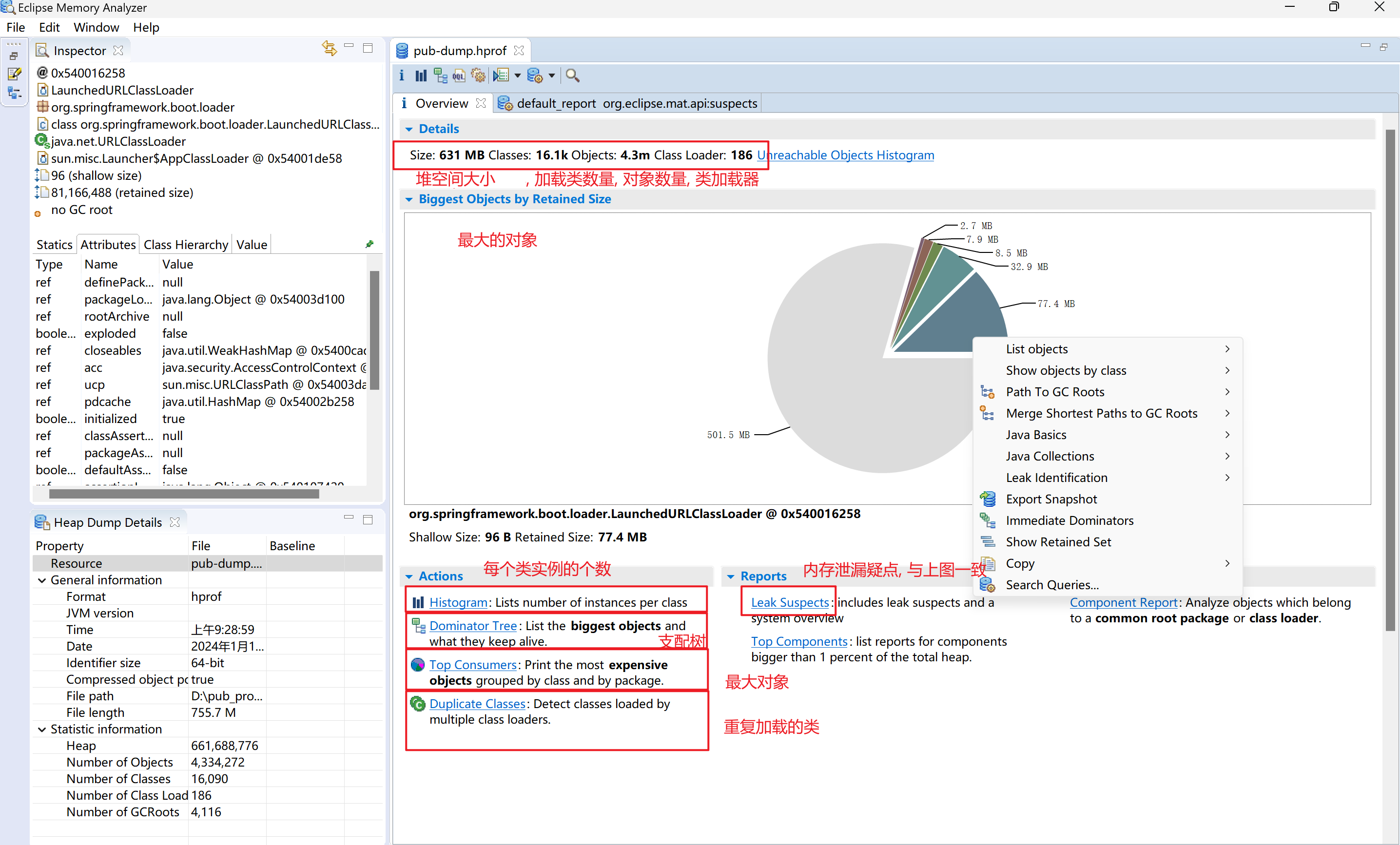Collapse Statistic information tree node
Image resolution: width=1400 pixels, height=845 pixels.
42,730
